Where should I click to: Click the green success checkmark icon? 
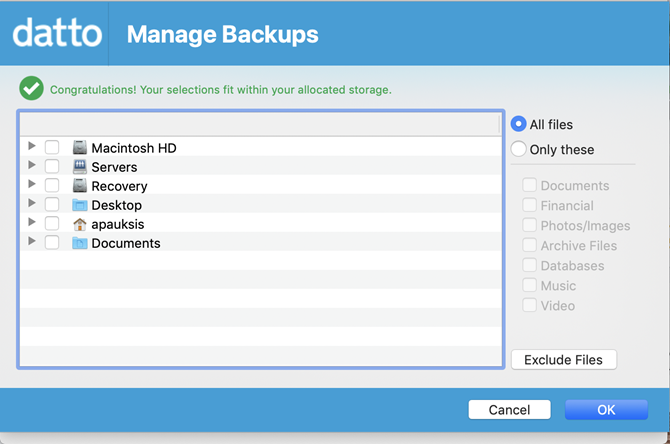(x=32, y=89)
